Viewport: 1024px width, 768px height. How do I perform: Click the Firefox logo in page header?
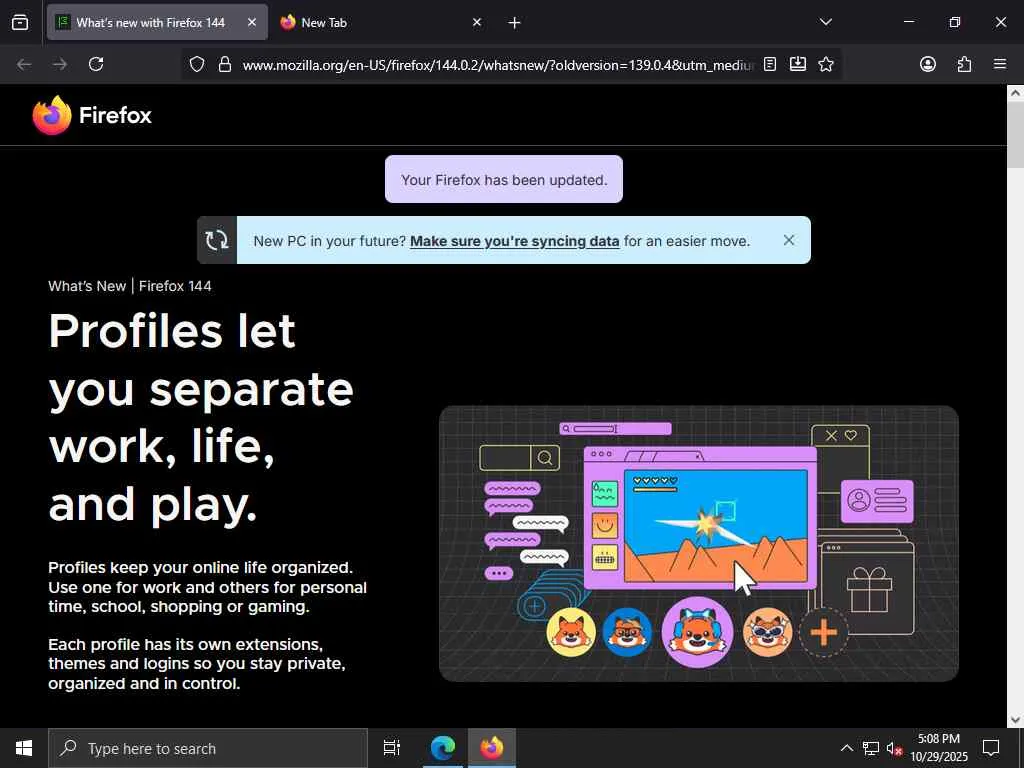[x=92, y=115]
